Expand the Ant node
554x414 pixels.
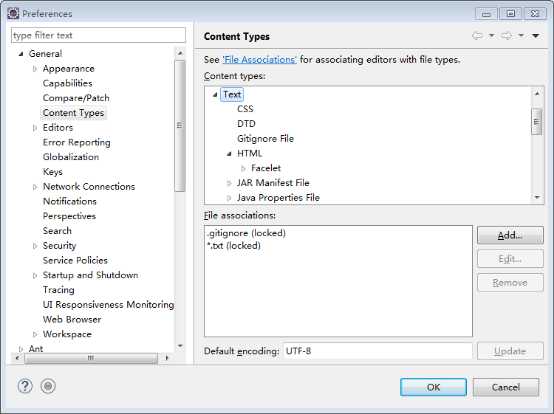tap(21, 349)
